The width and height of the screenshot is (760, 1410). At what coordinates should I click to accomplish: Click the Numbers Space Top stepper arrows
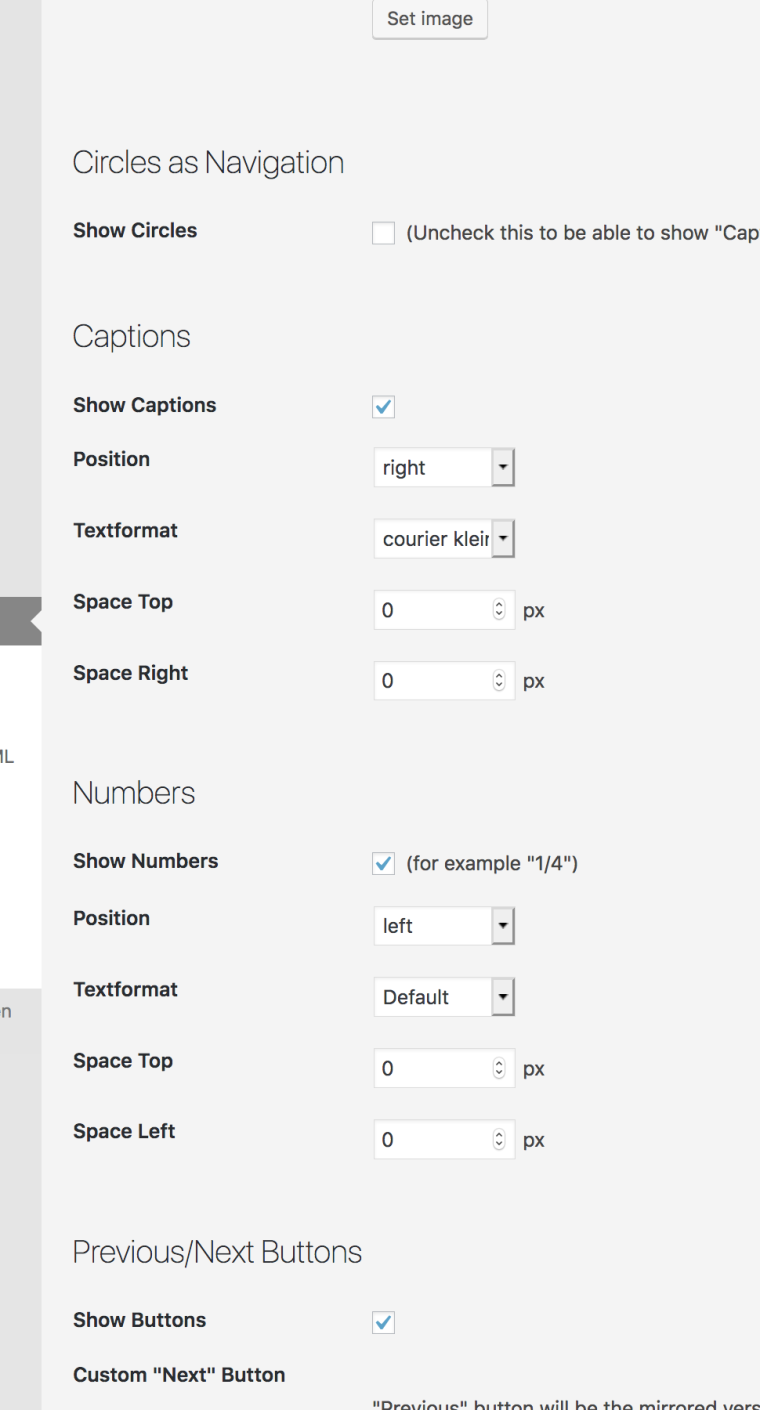(x=500, y=1069)
